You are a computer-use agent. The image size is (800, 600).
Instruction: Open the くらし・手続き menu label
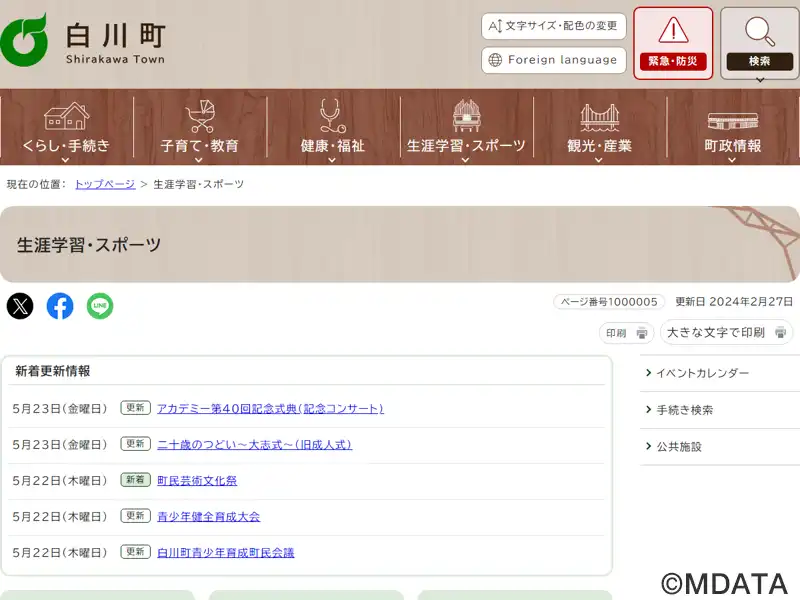66,145
